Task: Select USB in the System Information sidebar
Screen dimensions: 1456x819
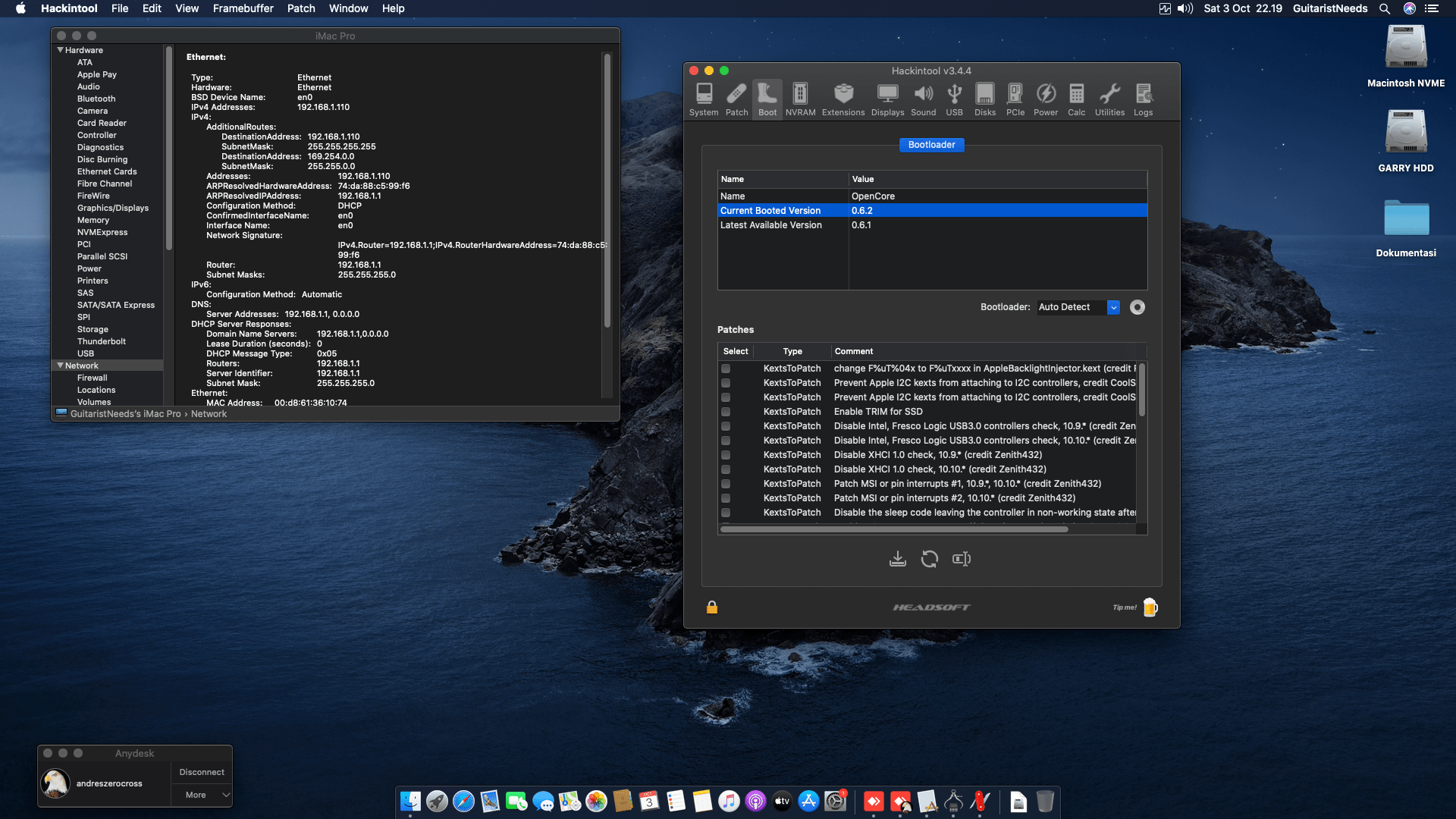Action: point(86,353)
